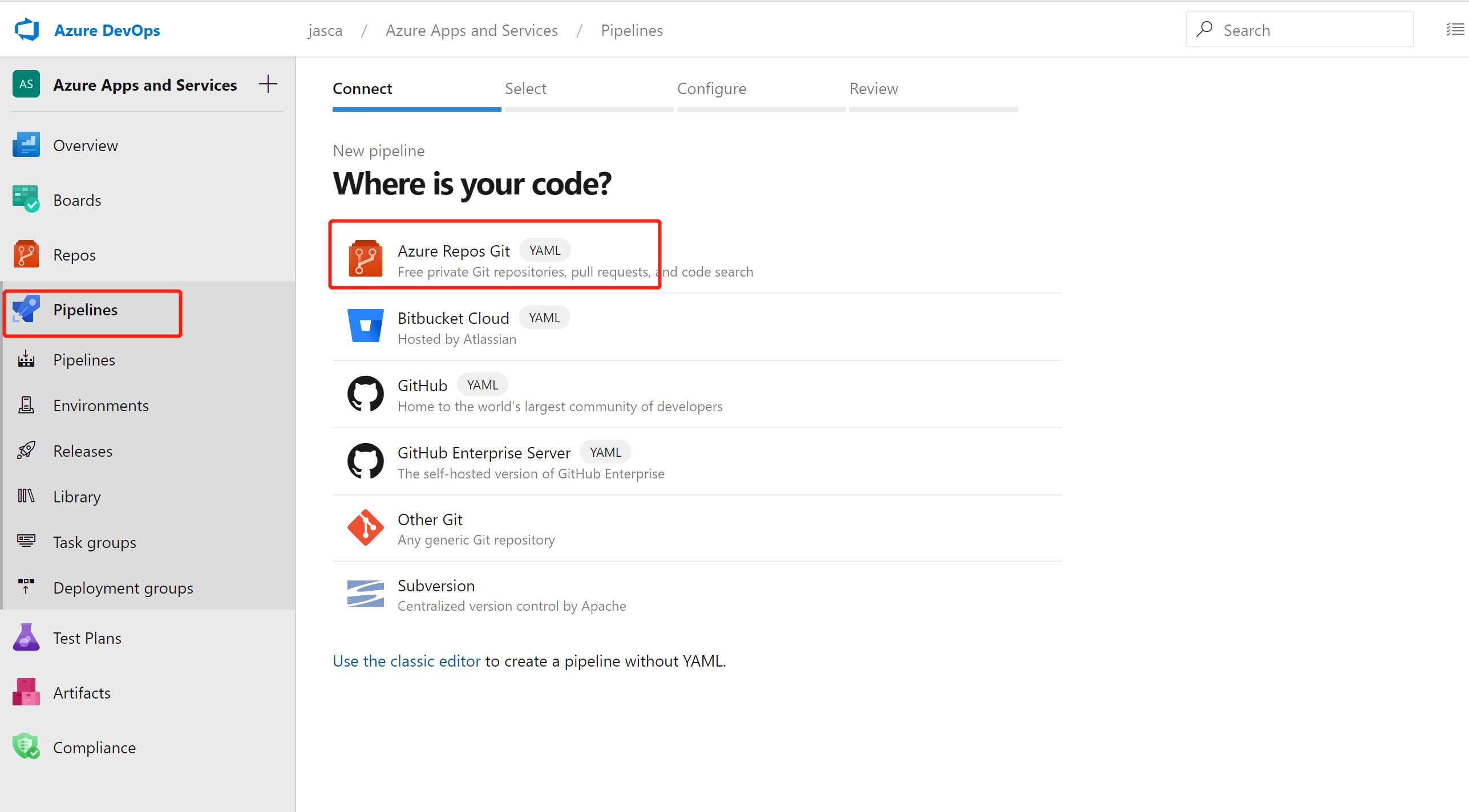Screen dimensions: 1469x812
Task: Click the Repos sidebar icon
Action: [x=26, y=254]
